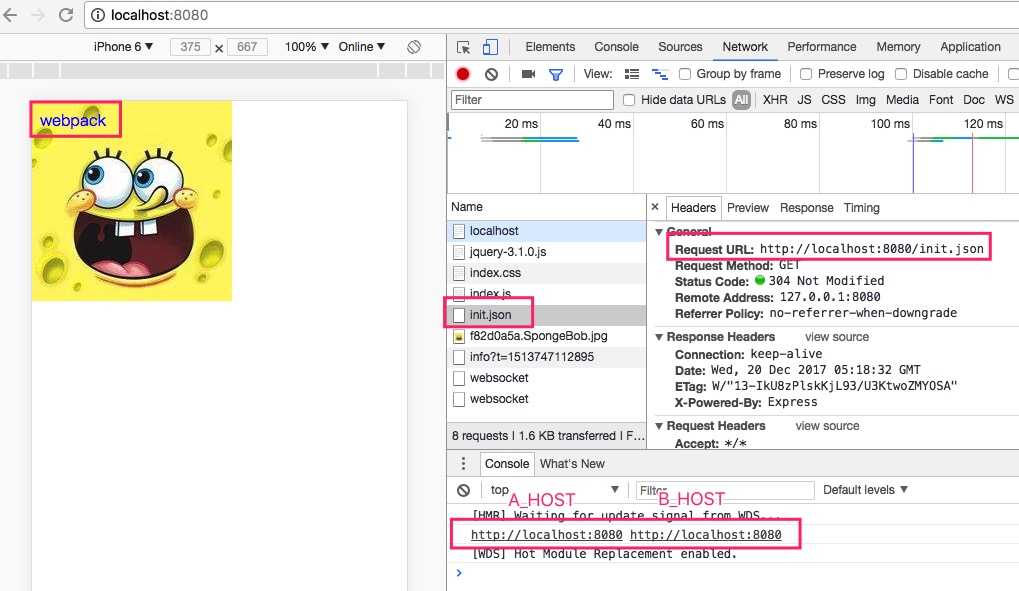
Task: Select the init.json request row
Action: coord(546,315)
